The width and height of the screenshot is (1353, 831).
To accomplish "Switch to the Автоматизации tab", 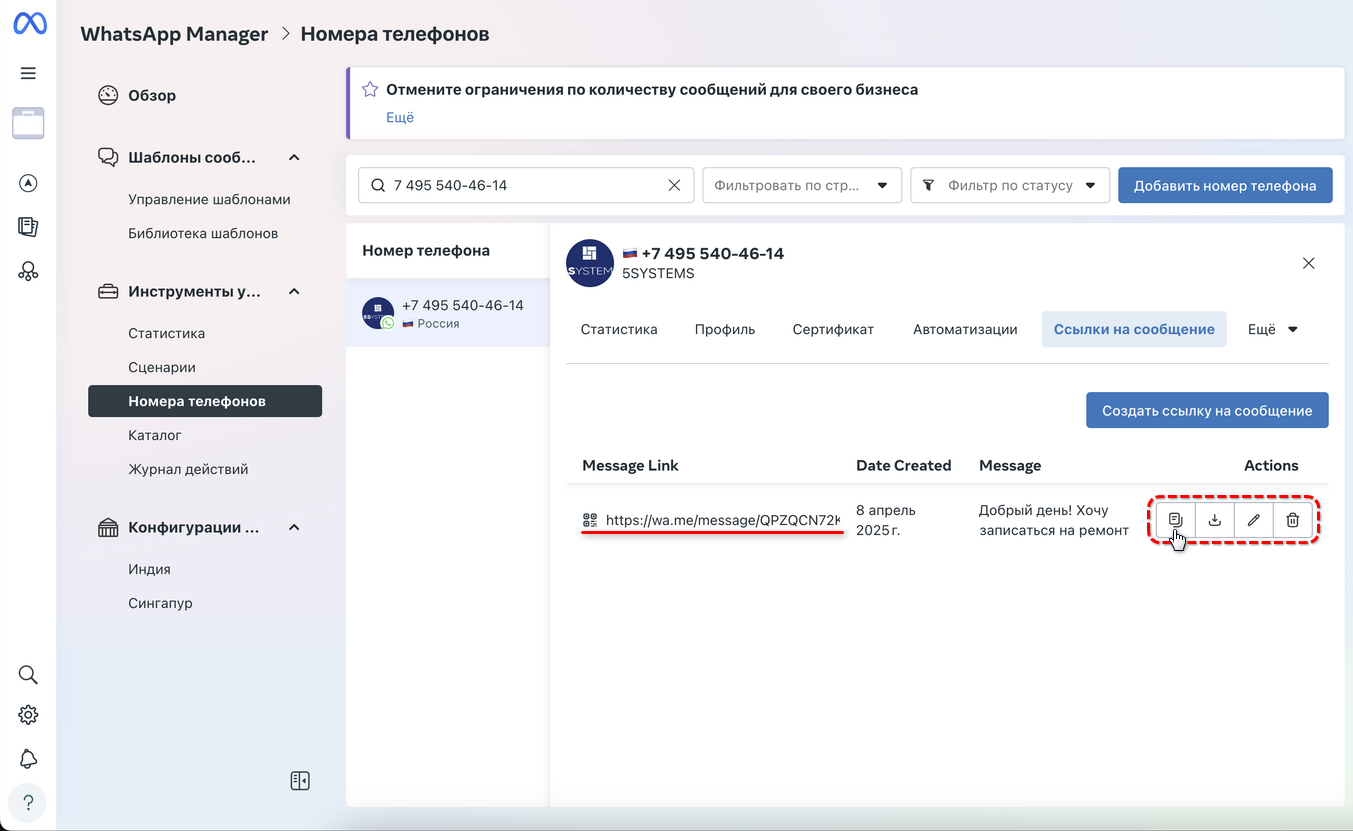I will 965,329.
